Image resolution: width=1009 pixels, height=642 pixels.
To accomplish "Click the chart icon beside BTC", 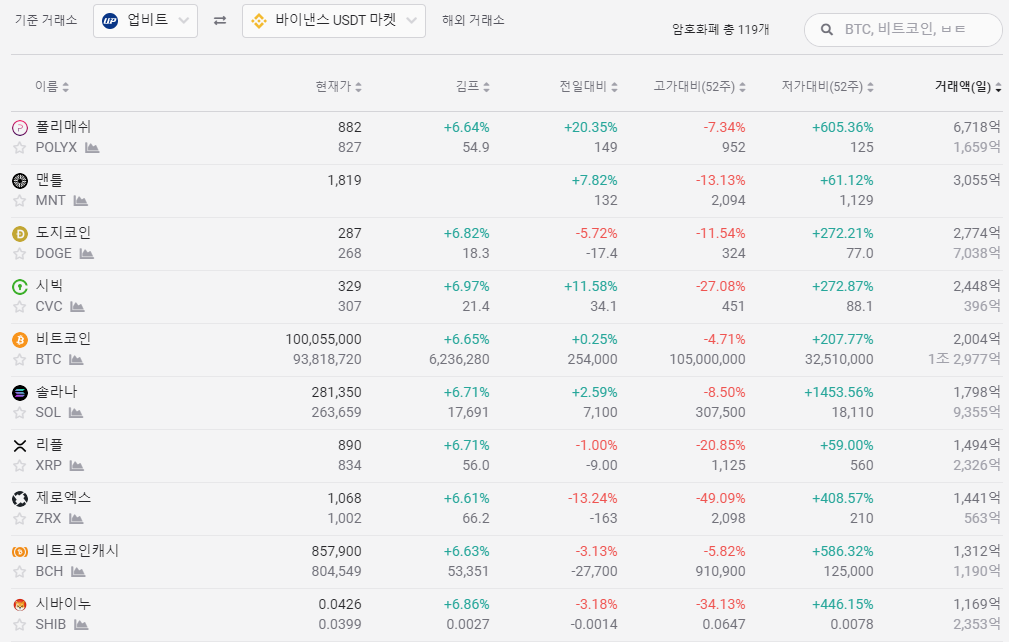I will click(x=76, y=360).
